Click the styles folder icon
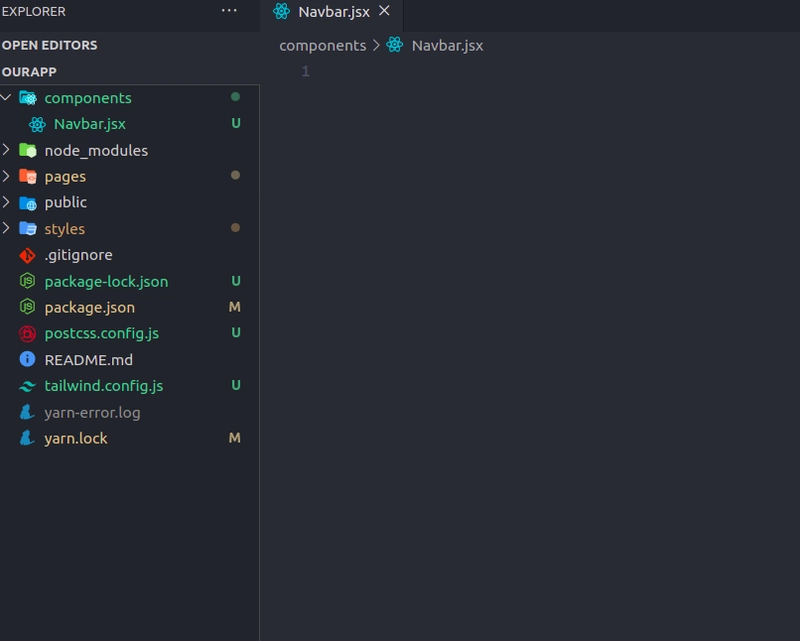Viewport: 800px width, 641px height. pos(28,228)
